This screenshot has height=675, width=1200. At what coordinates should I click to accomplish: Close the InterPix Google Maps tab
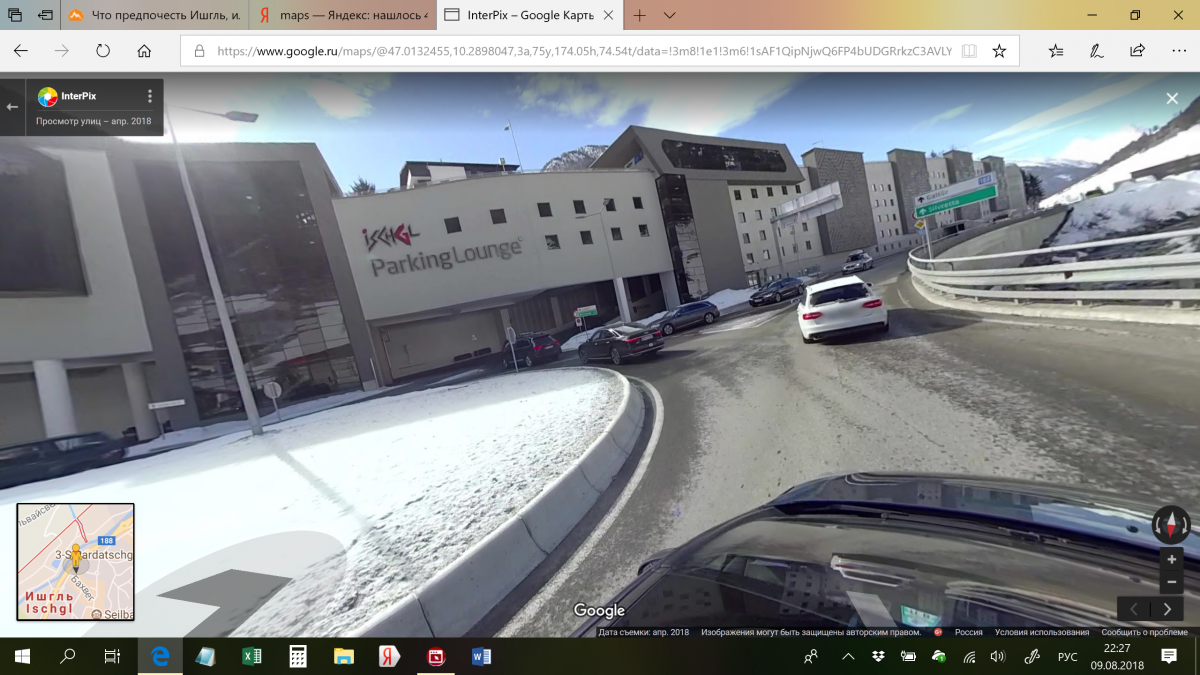coord(608,15)
